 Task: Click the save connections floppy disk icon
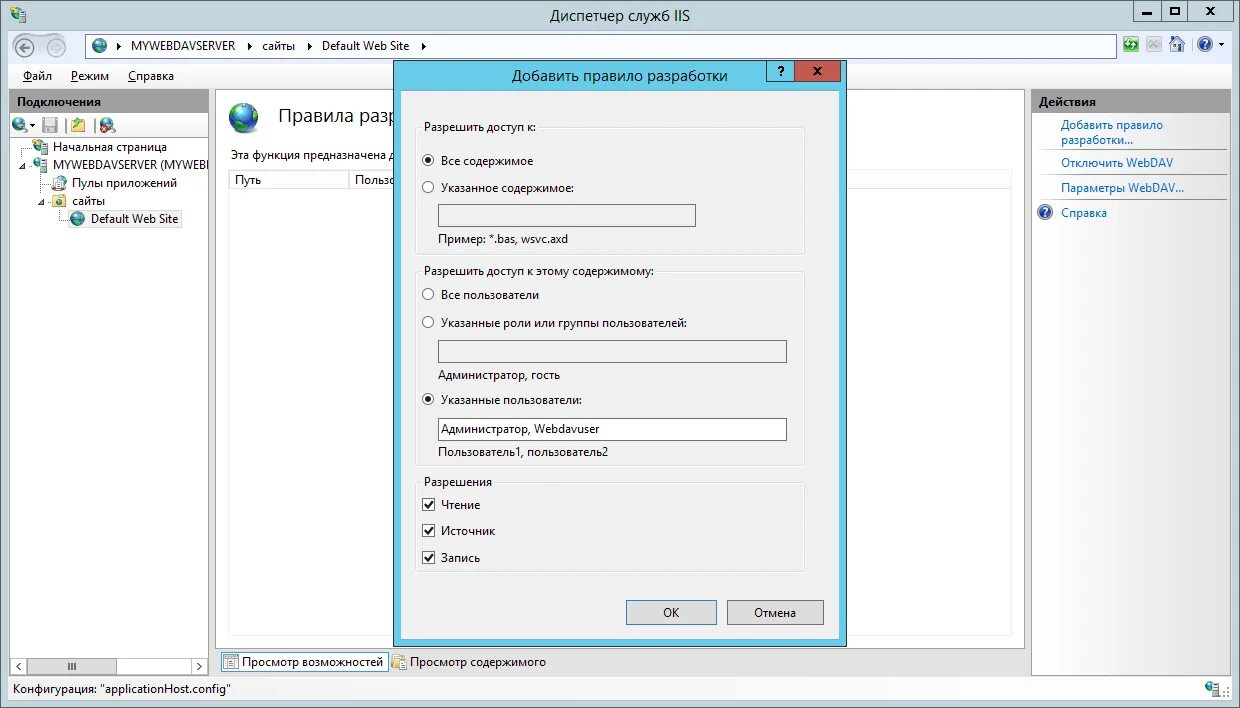(x=50, y=125)
